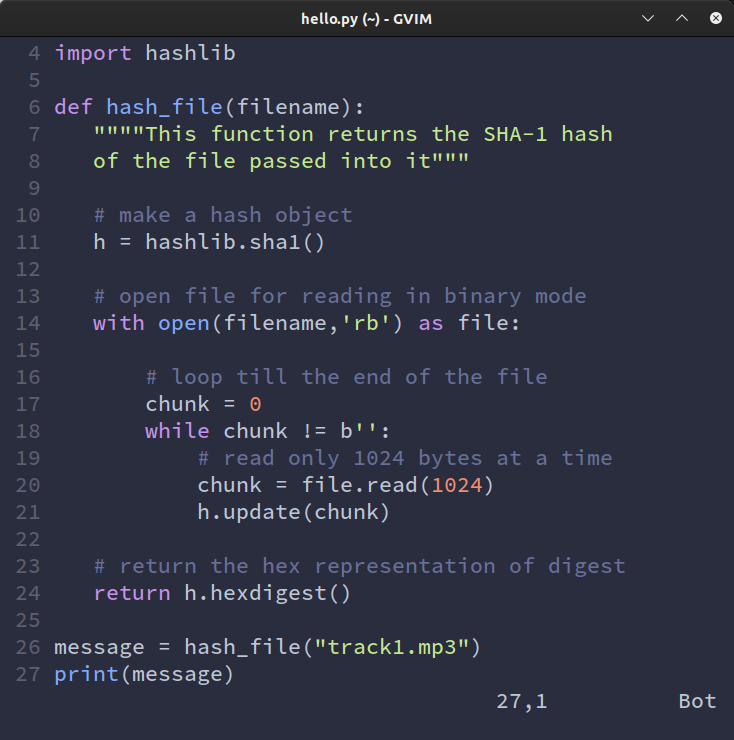
Task: Click comment '# make a hash object'
Action: 223,215
